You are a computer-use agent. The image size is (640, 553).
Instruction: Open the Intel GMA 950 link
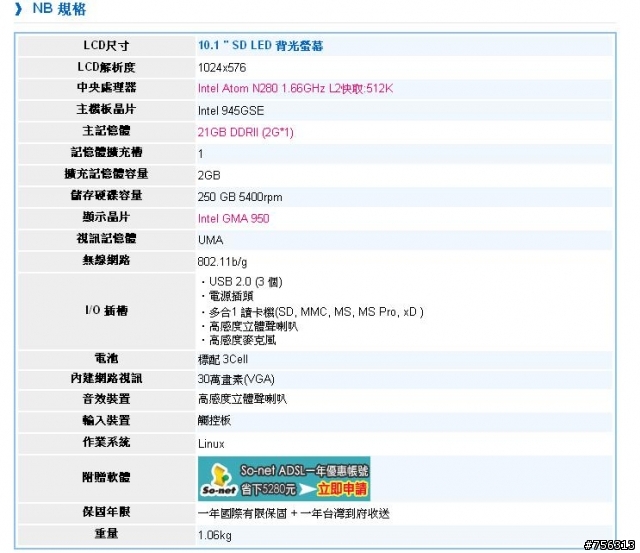pyautogui.click(x=233, y=218)
